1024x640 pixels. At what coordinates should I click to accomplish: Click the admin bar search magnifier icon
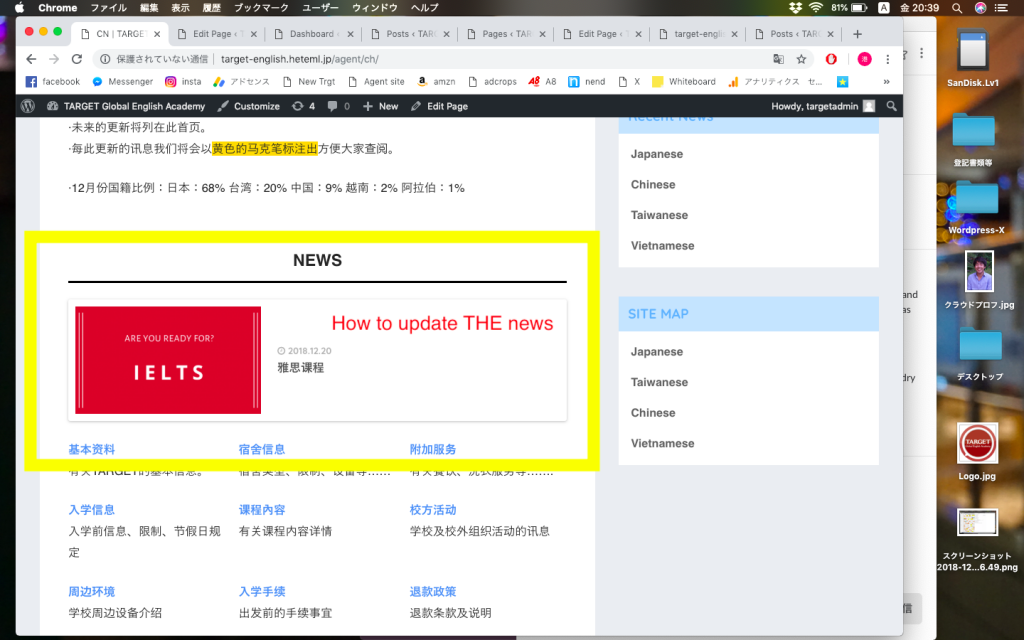(x=891, y=106)
